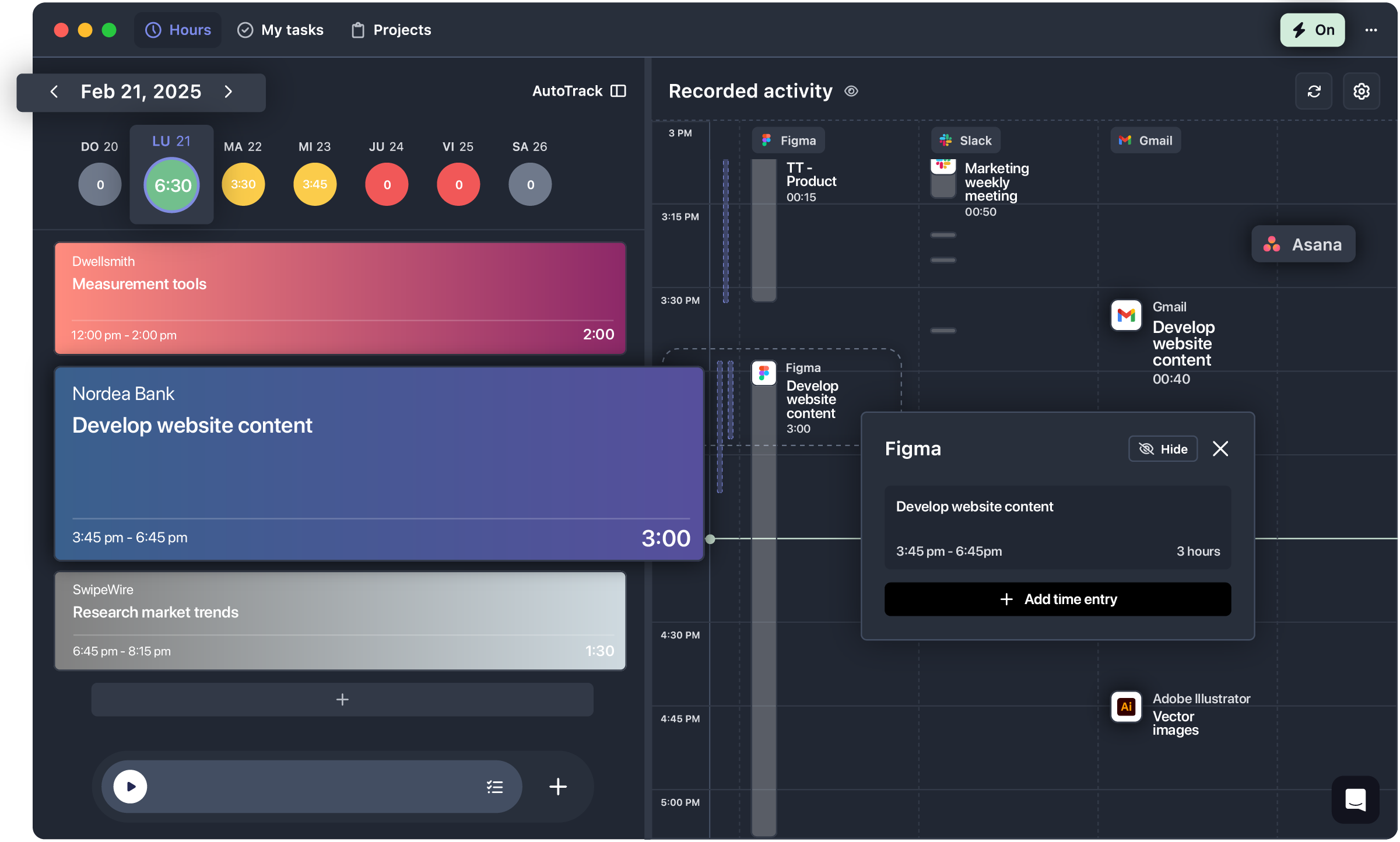Toggle the tracking On switch
The image size is (1400, 842).
point(1312,29)
